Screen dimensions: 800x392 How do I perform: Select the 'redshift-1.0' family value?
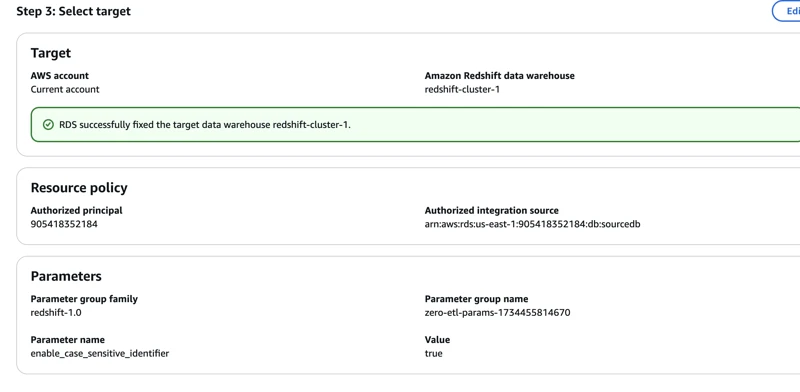[x=56, y=312]
